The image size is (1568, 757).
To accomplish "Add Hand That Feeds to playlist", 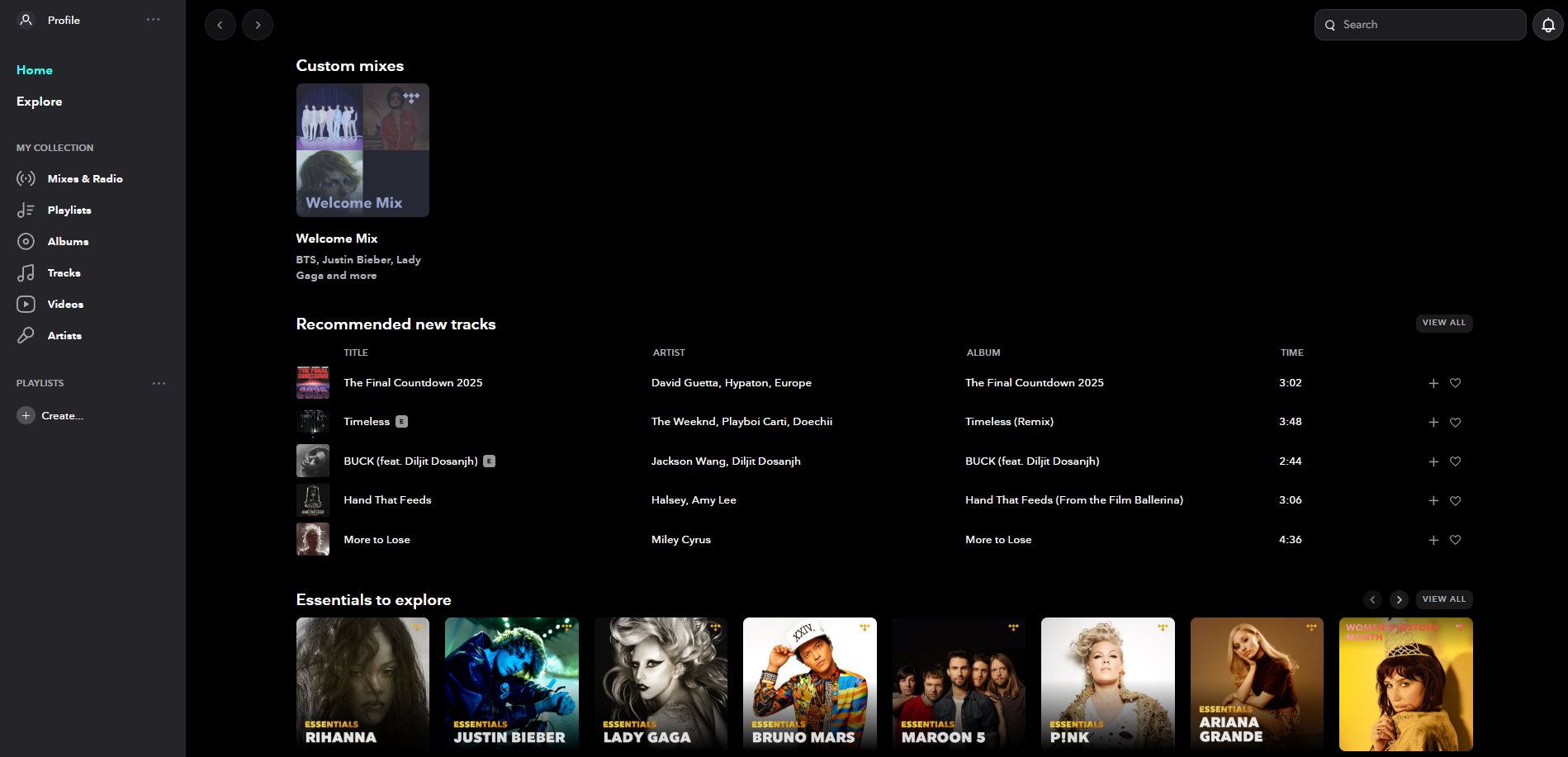I will (x=1433, y=500).
